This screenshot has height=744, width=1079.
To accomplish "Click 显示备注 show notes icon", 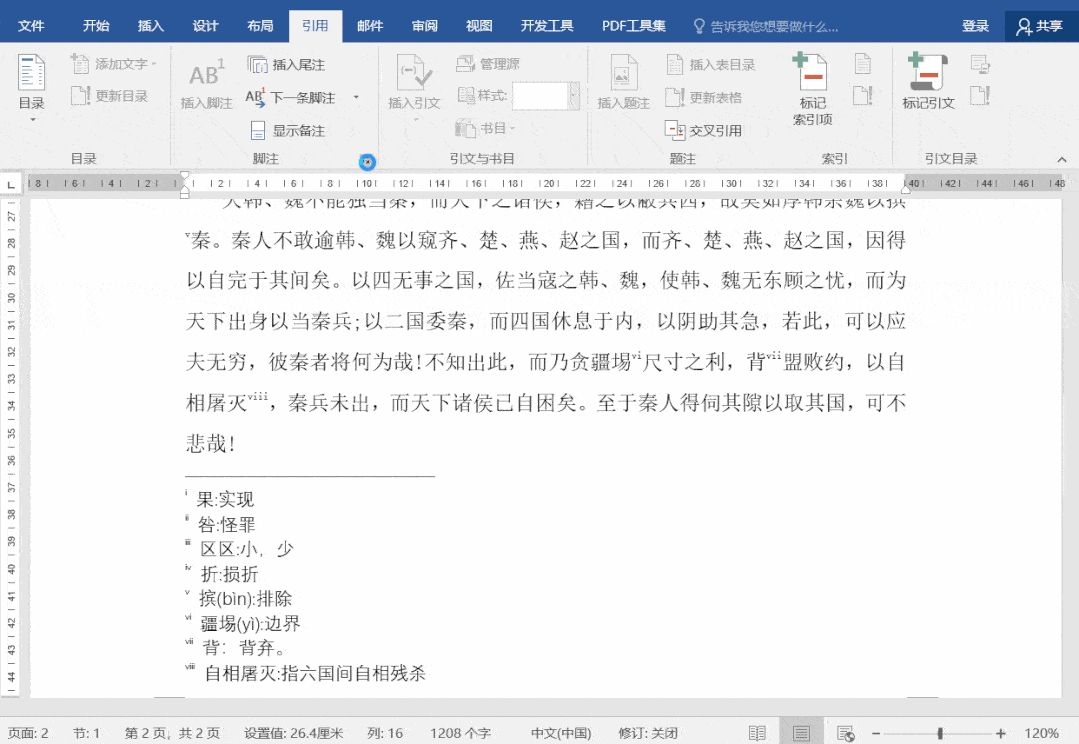I will pyautogui.click(x=258, y=131).
